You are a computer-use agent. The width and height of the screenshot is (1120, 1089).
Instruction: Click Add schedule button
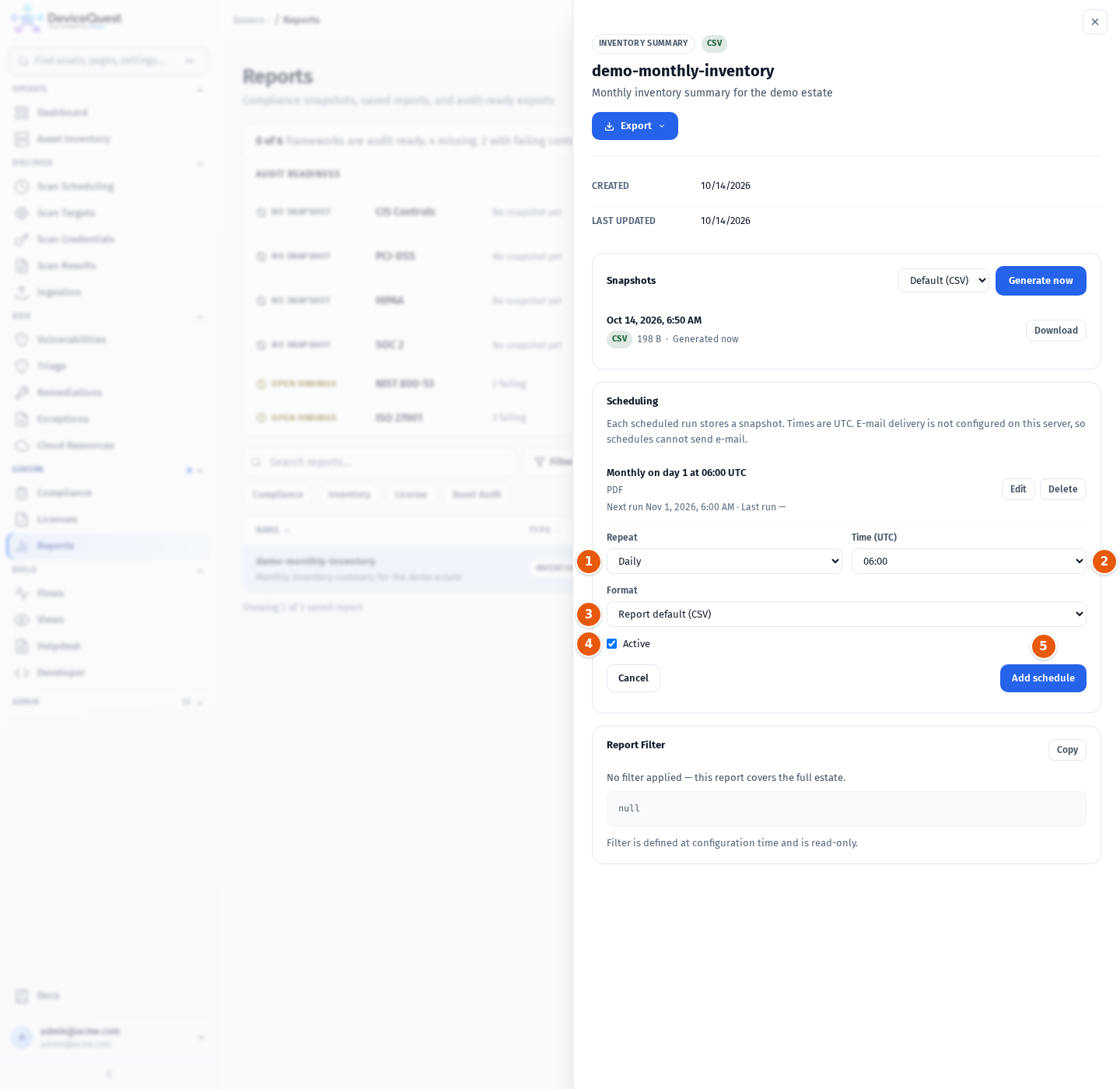pyautogui.click(x=1043, y=678)
